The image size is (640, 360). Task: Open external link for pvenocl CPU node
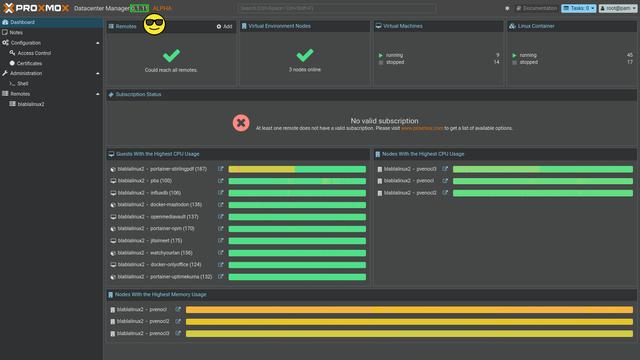[x=445, y=180]
